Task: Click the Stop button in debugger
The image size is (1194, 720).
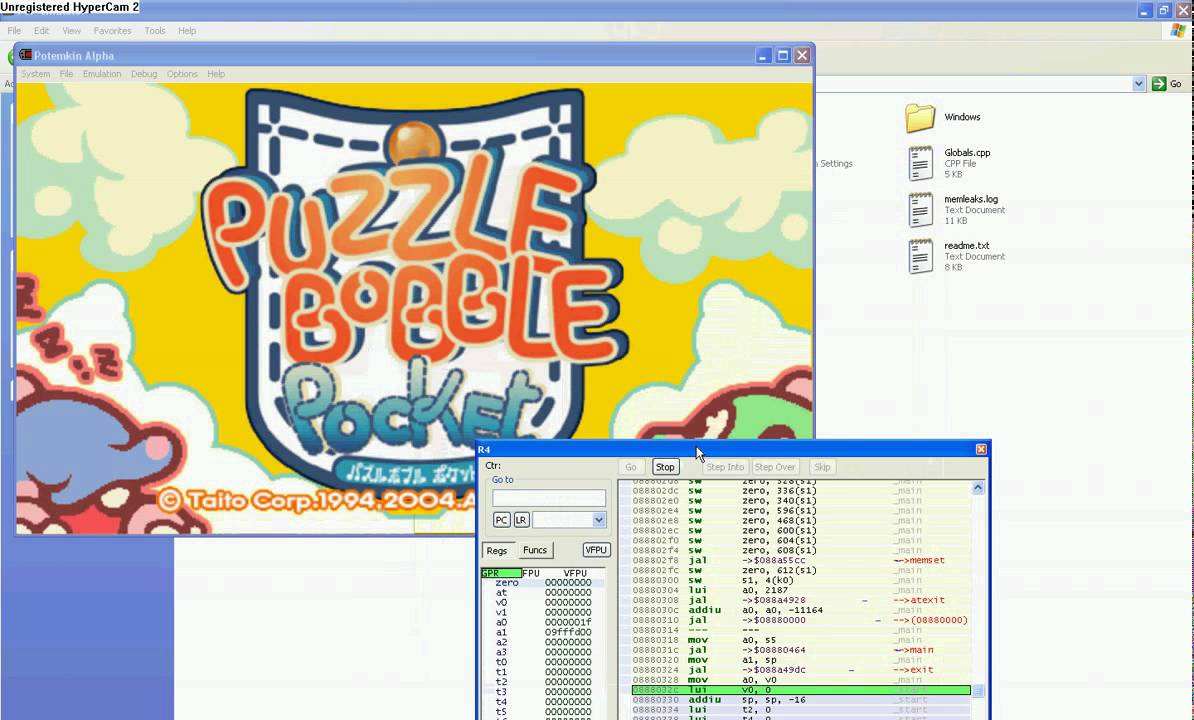Action: click(666, 467)
